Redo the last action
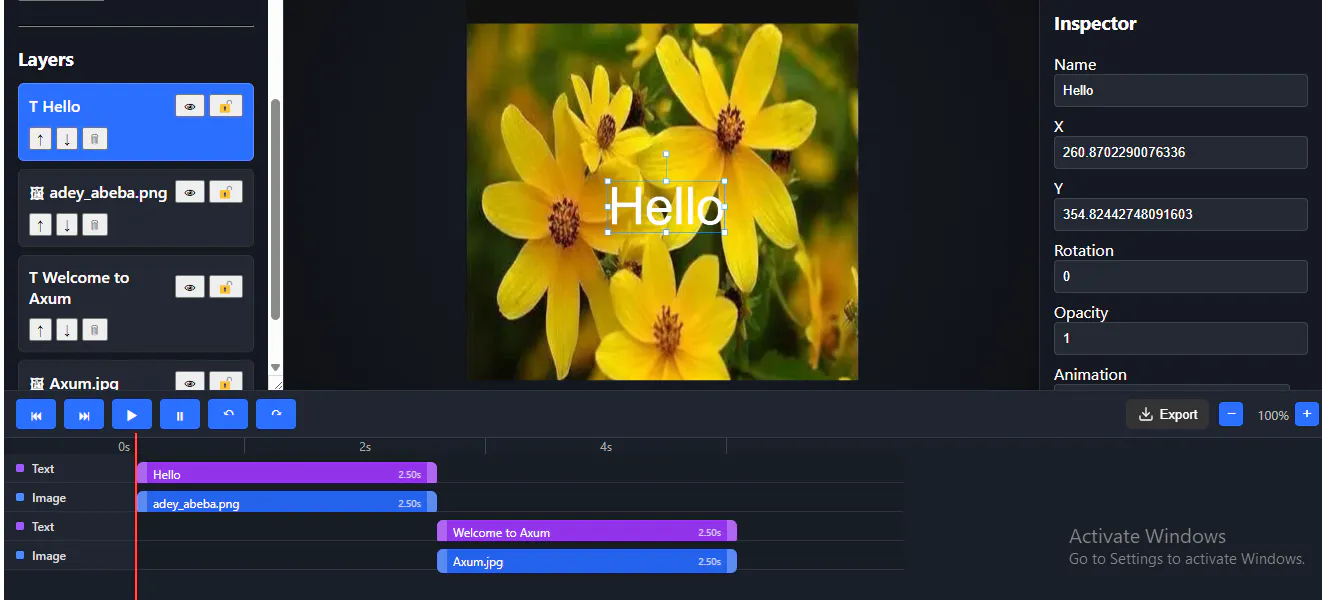 (276, 414)
